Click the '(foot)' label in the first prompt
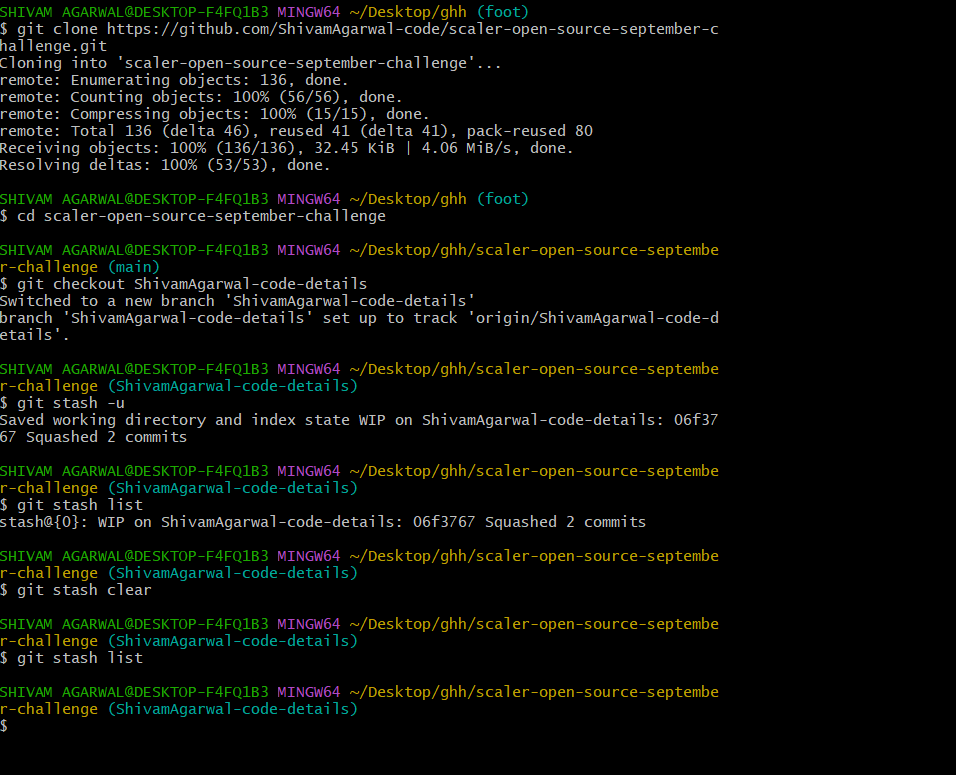 click(502, 11)
